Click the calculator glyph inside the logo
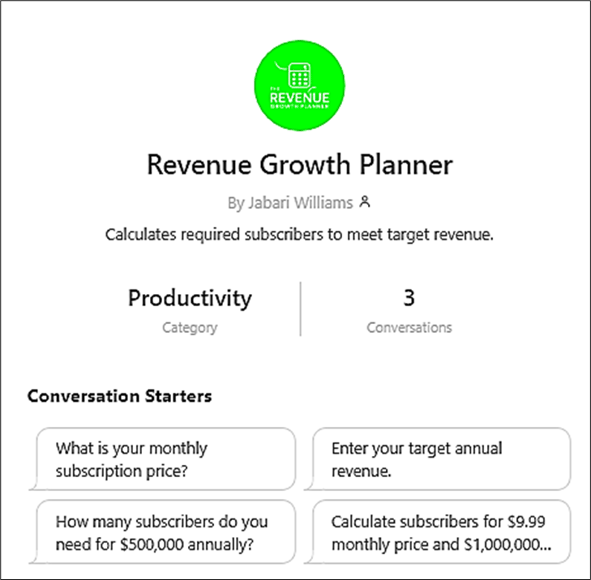Viewport: 591px width, 580px height. 299,75
